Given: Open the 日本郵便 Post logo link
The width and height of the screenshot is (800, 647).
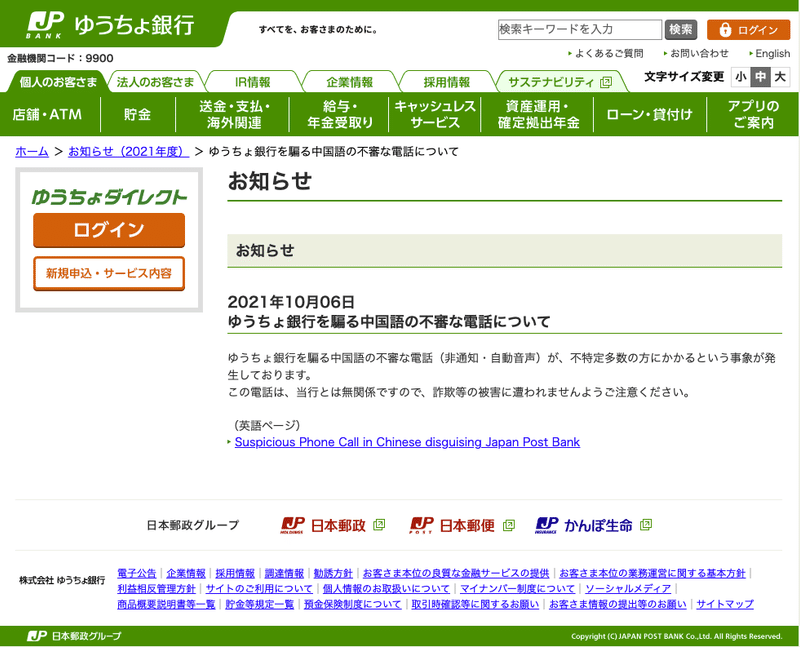Looking at the screenshot, I should (452, 525).
